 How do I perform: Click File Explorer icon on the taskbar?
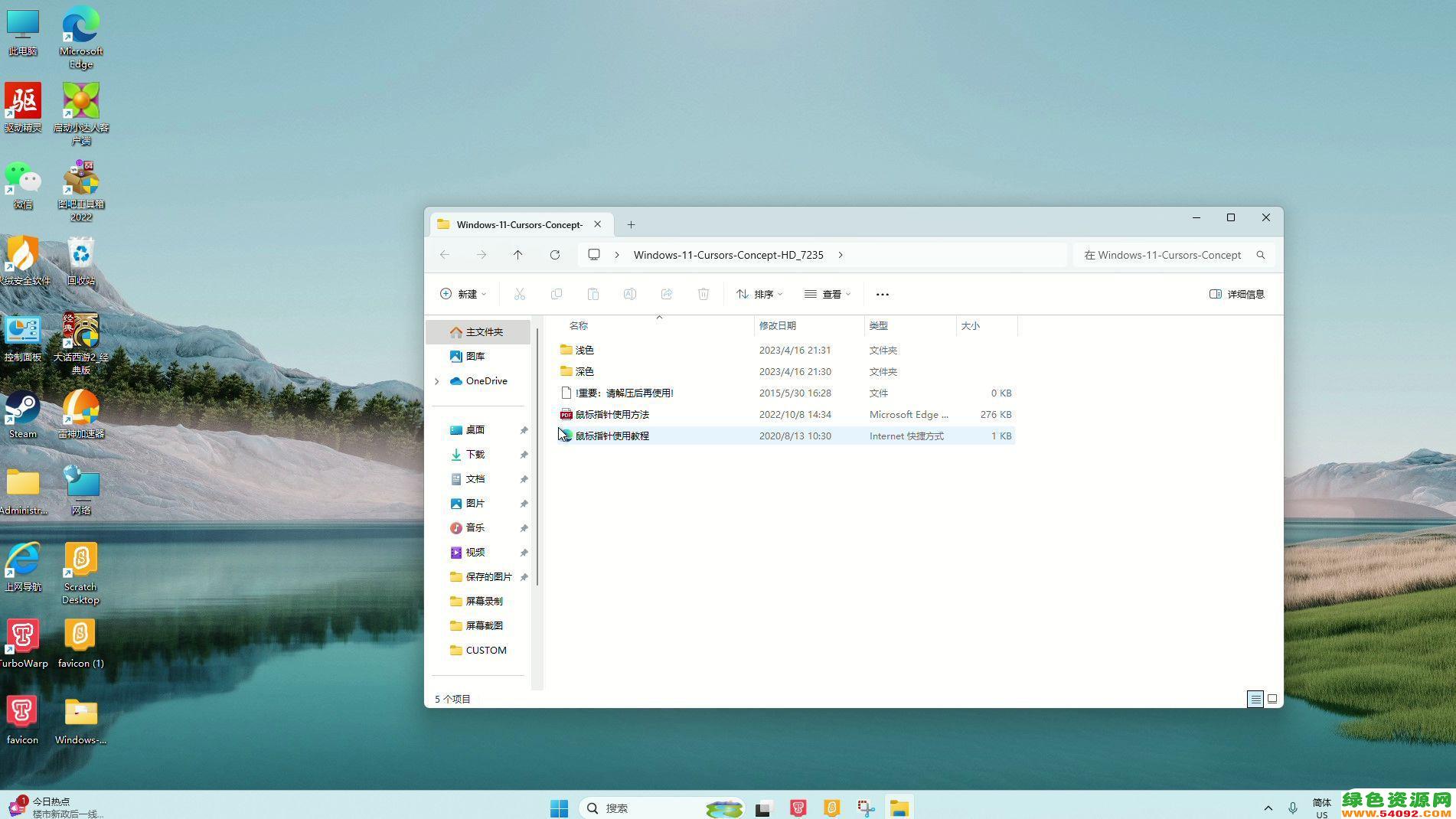coord(899,808)
